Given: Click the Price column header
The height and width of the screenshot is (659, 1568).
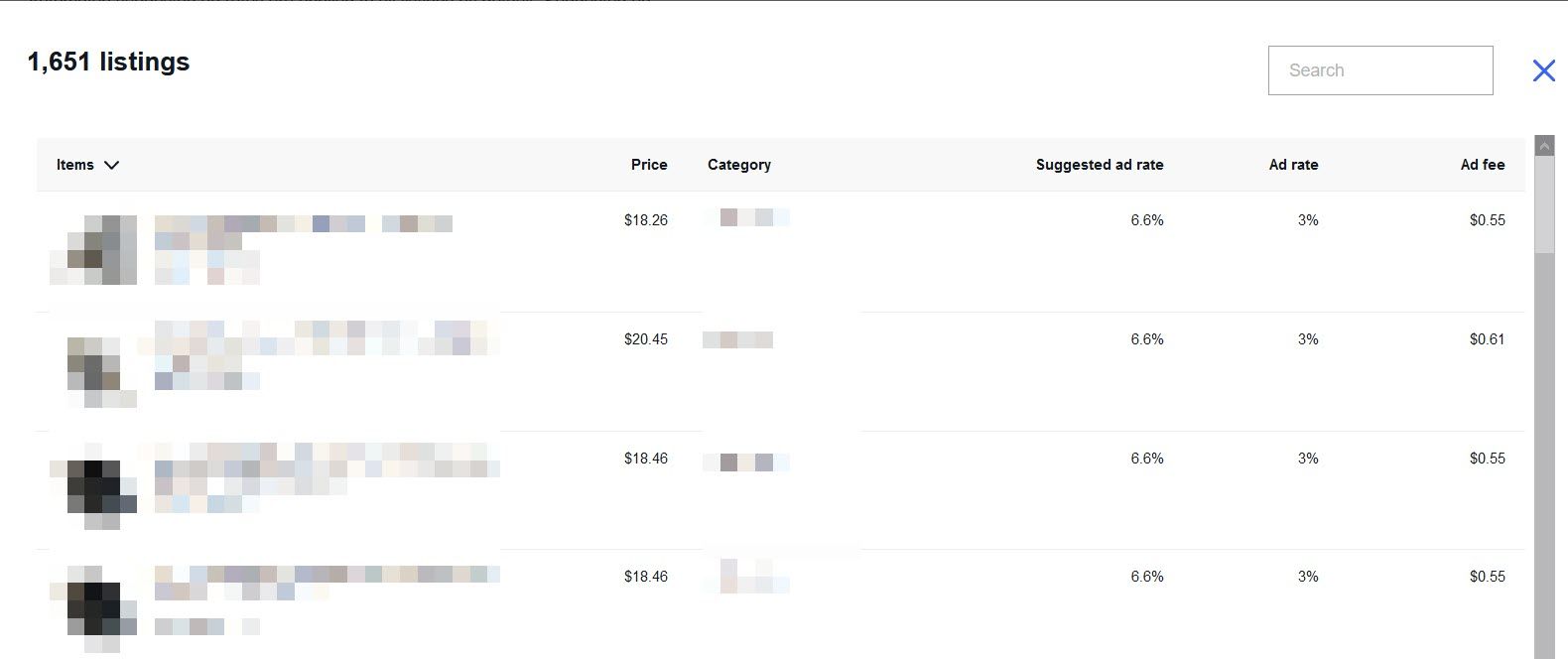Looking at the screenshot, I should pos(649,165).
